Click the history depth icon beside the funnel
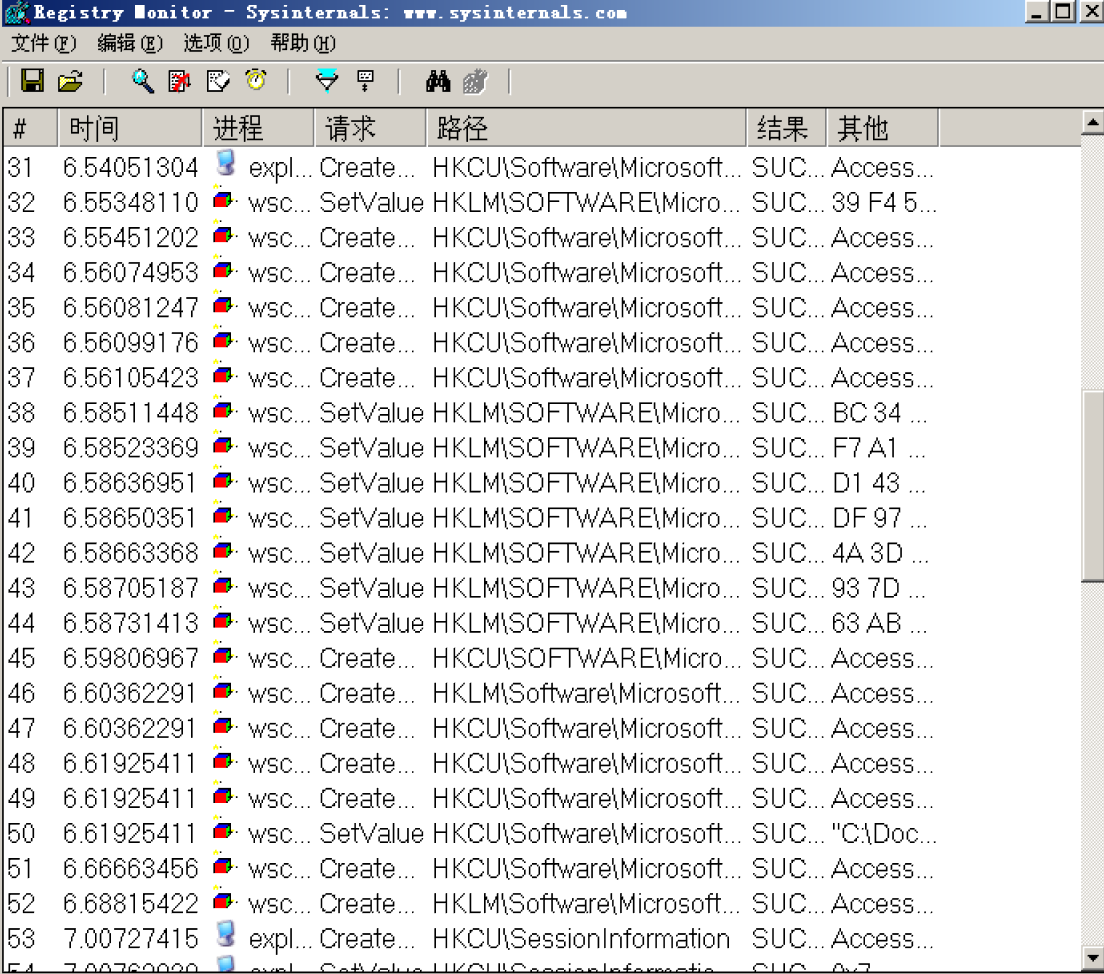 (x=365, y=81)
